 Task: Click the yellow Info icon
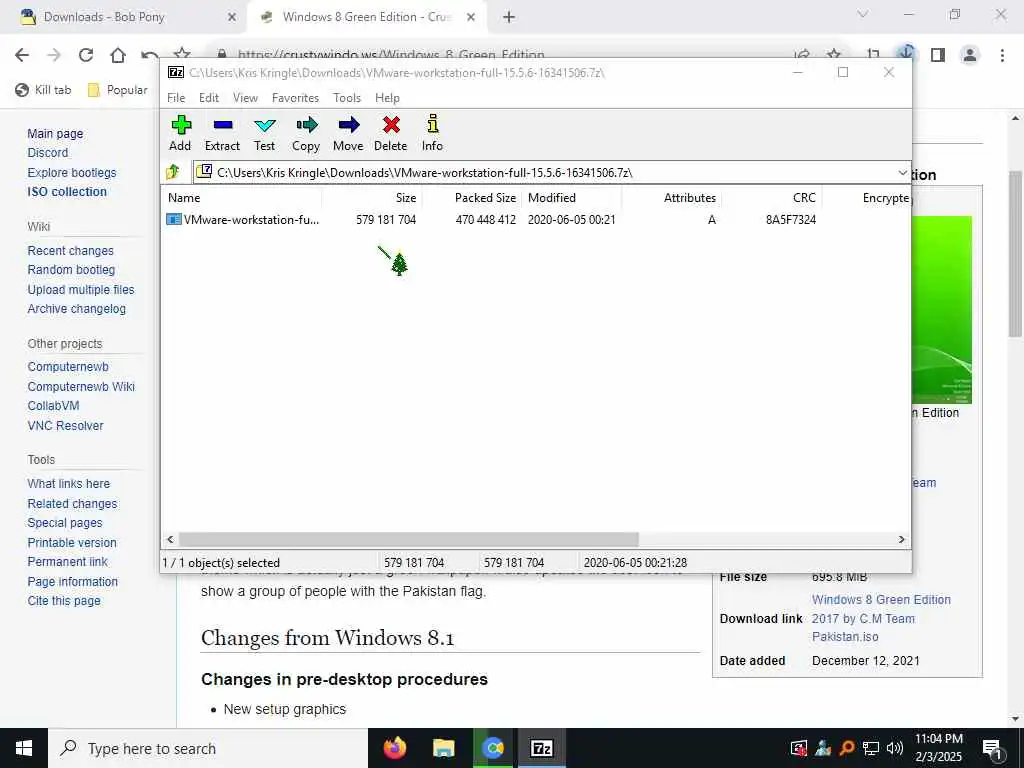click(x=432, y=123)
